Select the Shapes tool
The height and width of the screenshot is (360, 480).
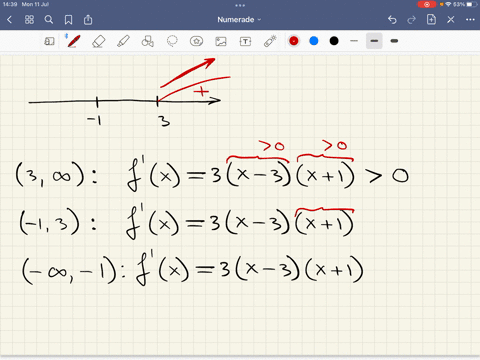point(147,41)
